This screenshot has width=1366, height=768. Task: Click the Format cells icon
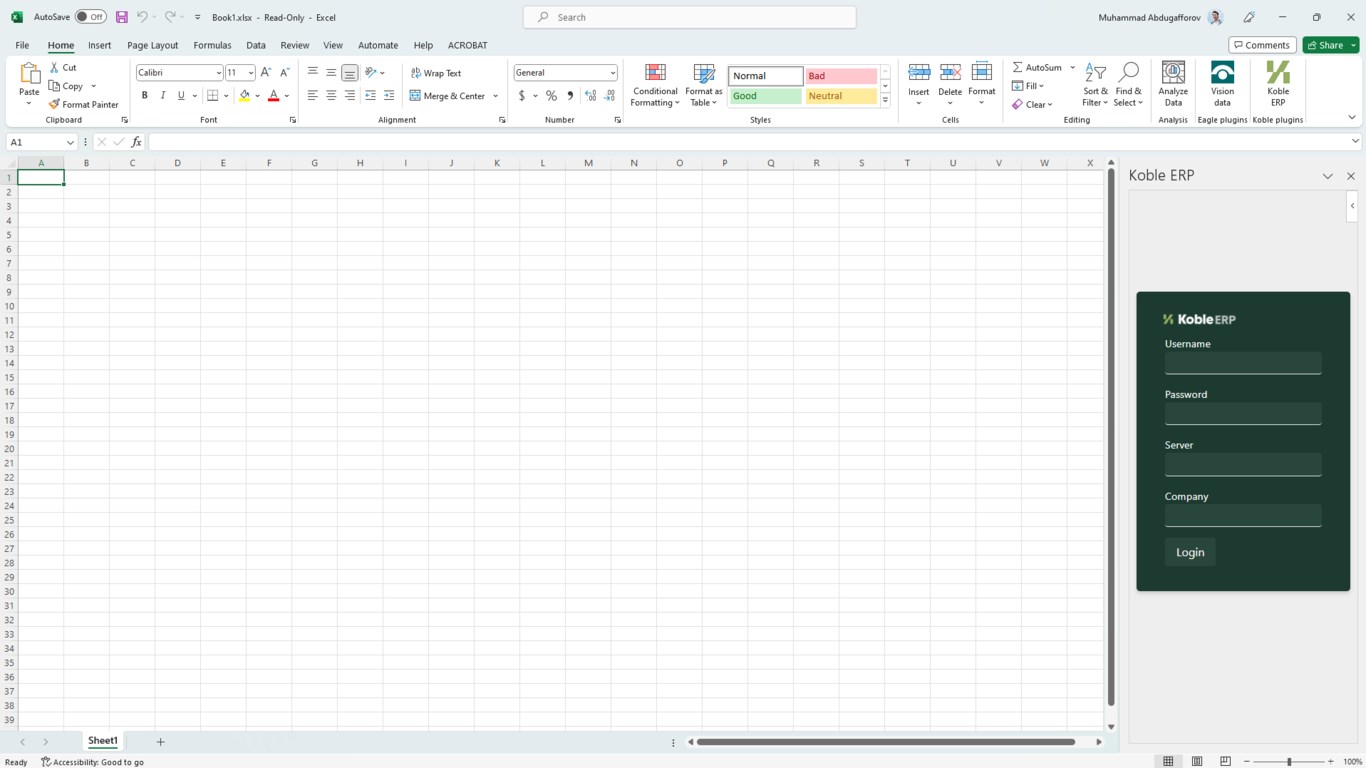982,72
